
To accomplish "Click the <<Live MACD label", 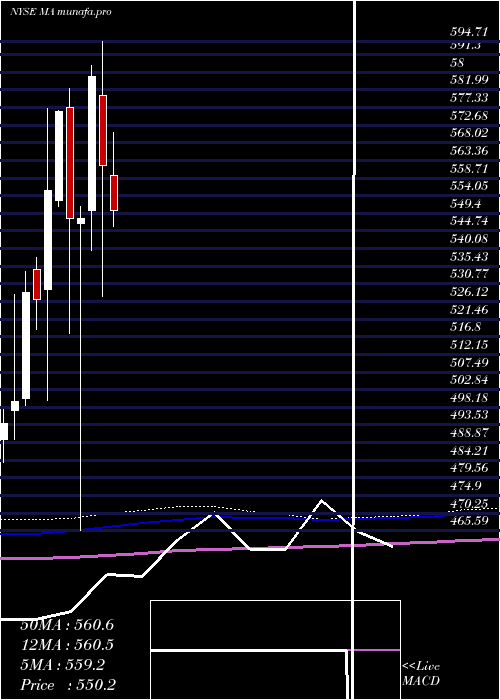I will click(x=421, y=674).
